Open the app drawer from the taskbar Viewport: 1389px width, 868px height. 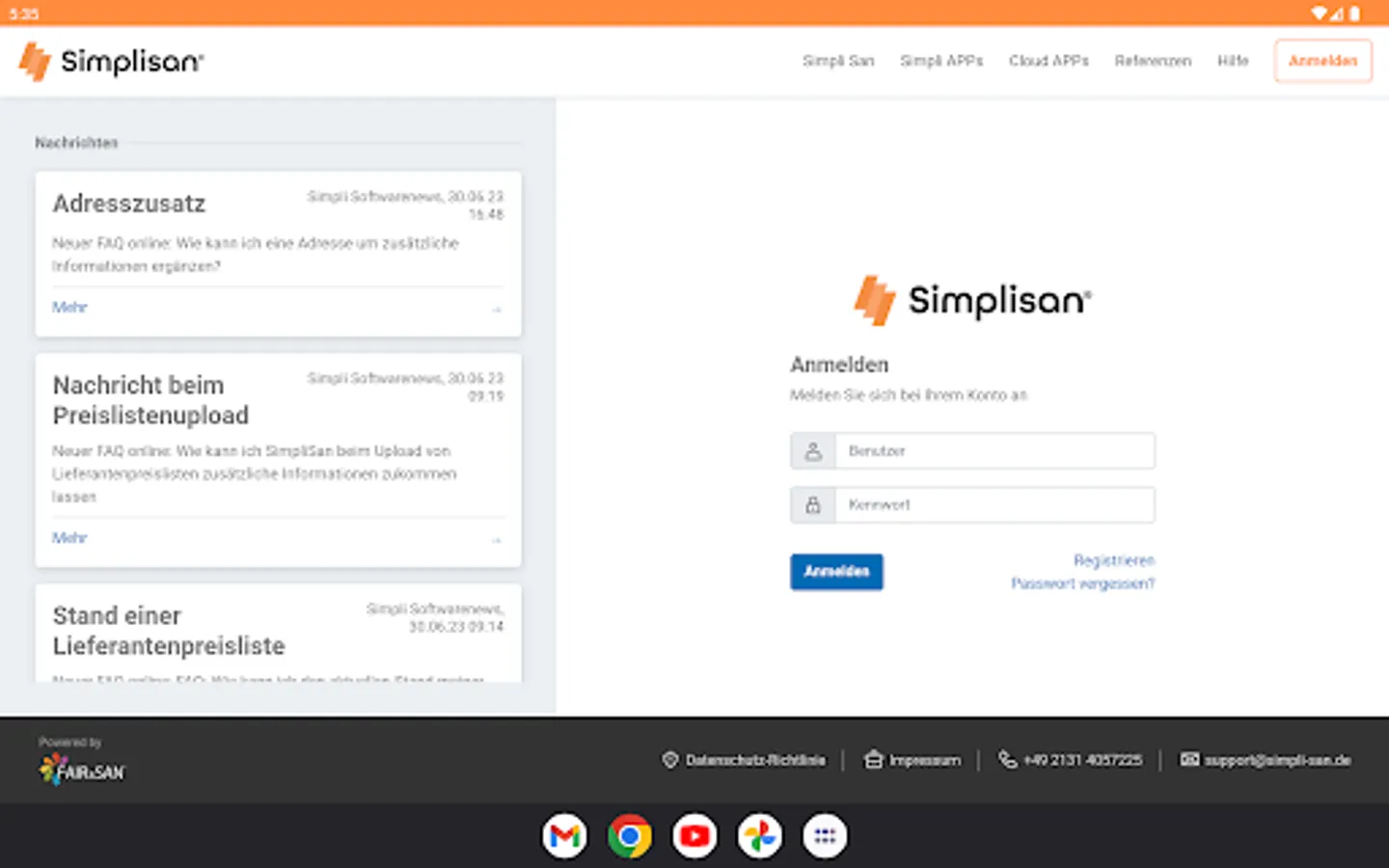(825, 836)
